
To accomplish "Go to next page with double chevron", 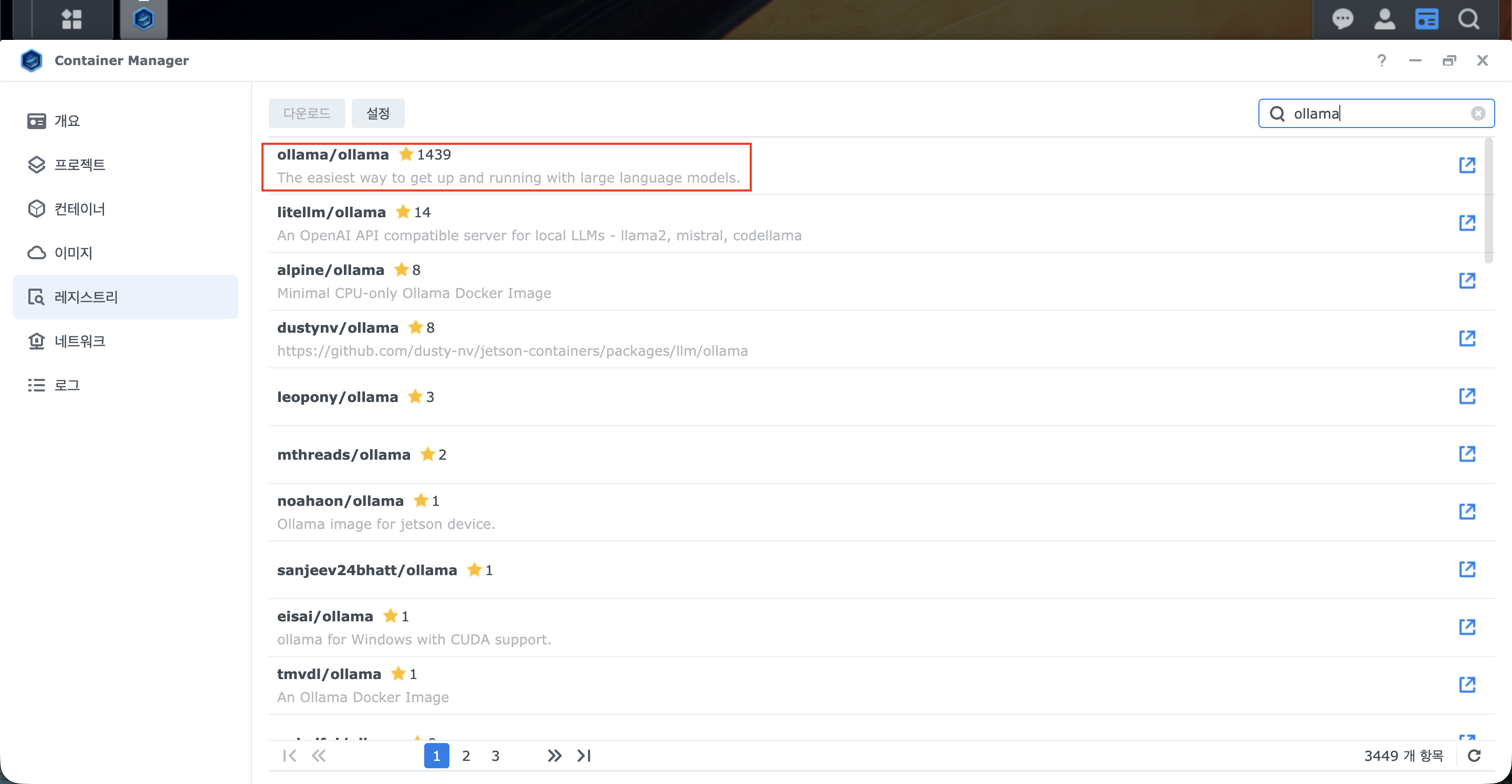I will [554, 755].
